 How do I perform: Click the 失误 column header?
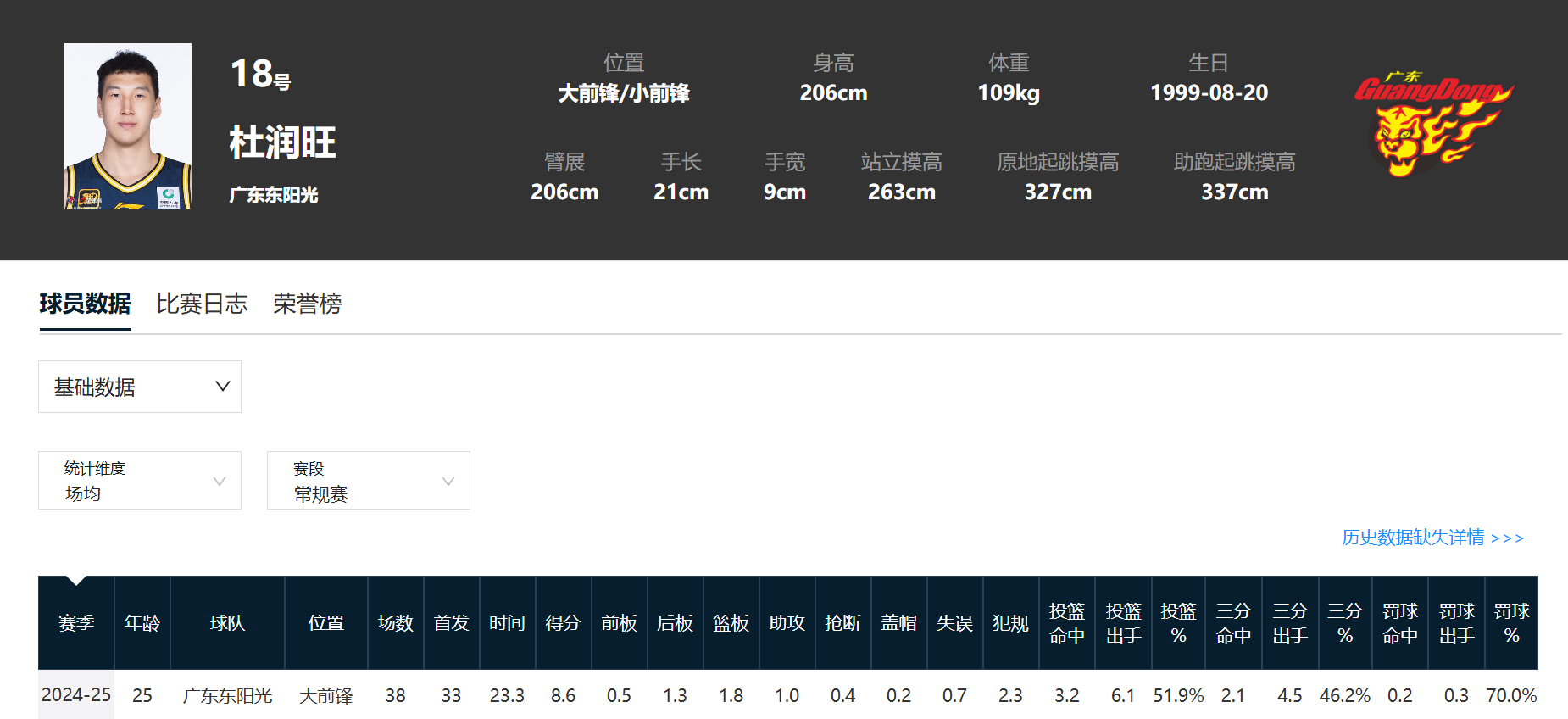[955, 623]
